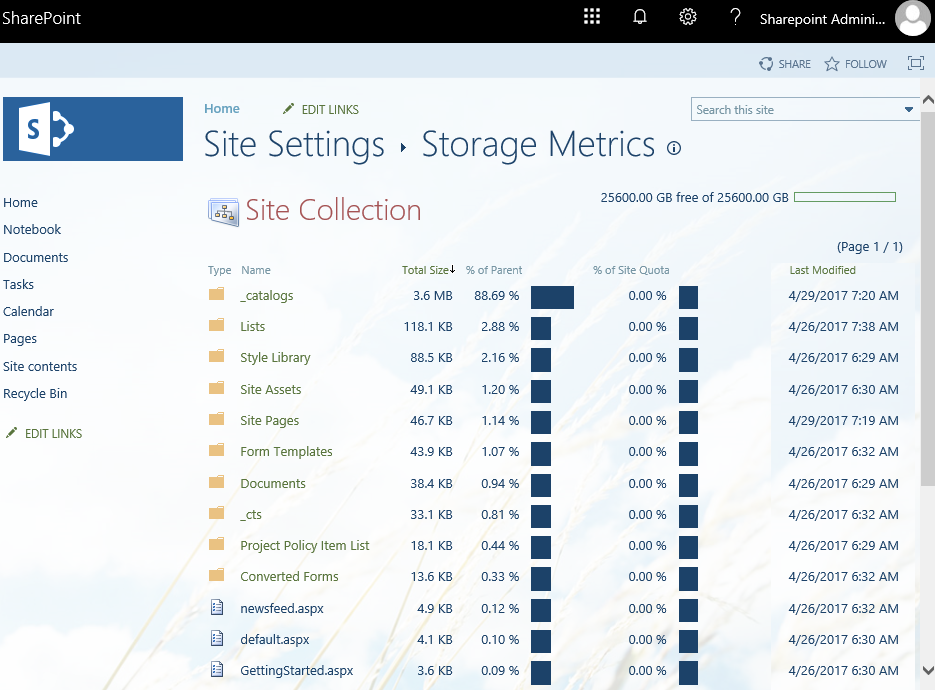Open the notifications bell
Viewport: 935px width, 690px height.
(x=640, y=16)
